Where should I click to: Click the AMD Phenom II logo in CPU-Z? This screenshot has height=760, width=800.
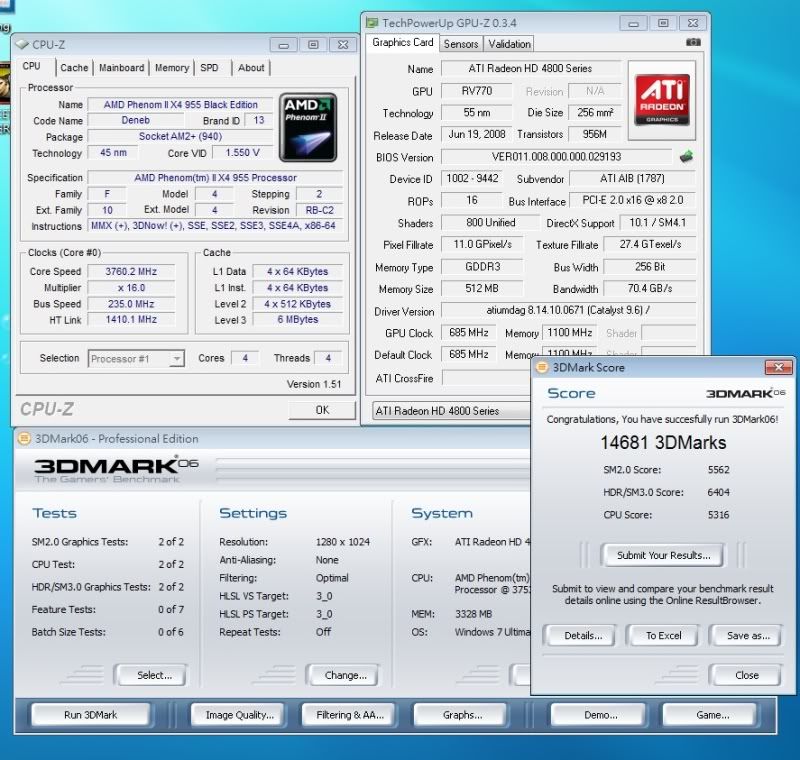pyautogui.click(x=308, y=128)
